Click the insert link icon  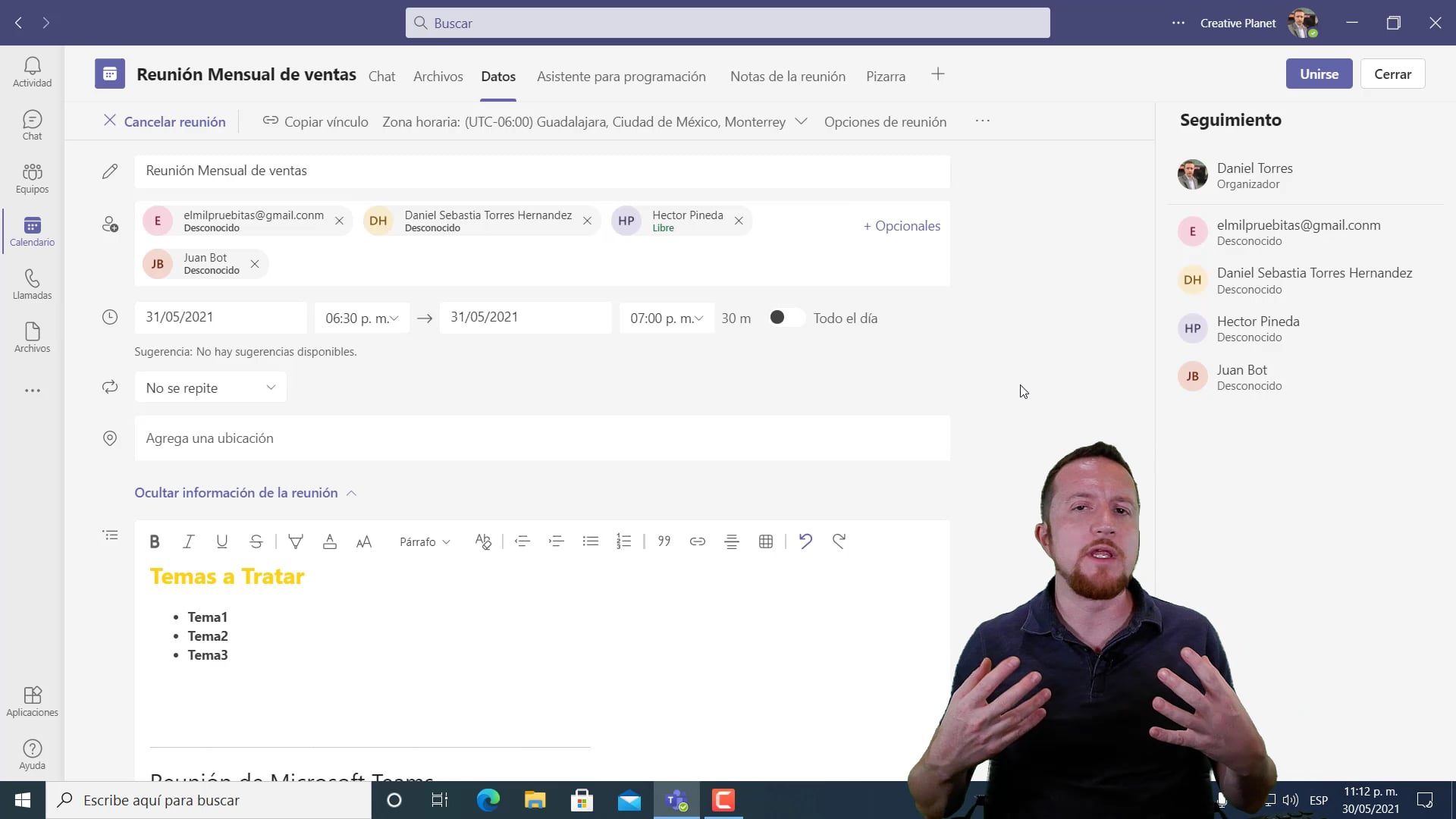(x=698, y=541)
